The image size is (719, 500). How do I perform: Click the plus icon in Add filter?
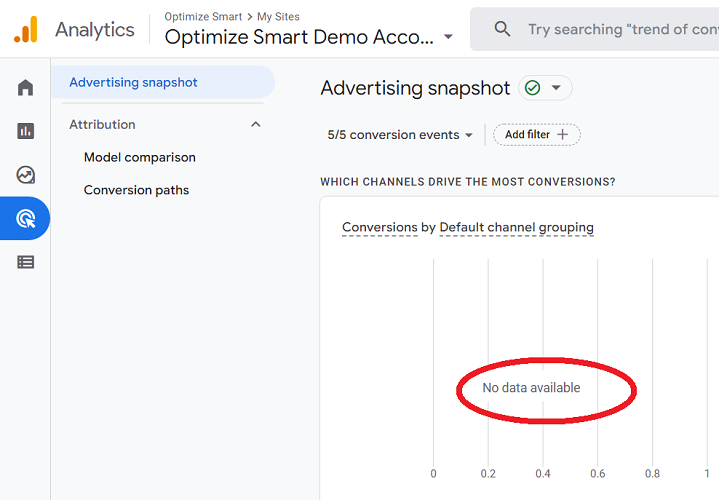point(562,134)
